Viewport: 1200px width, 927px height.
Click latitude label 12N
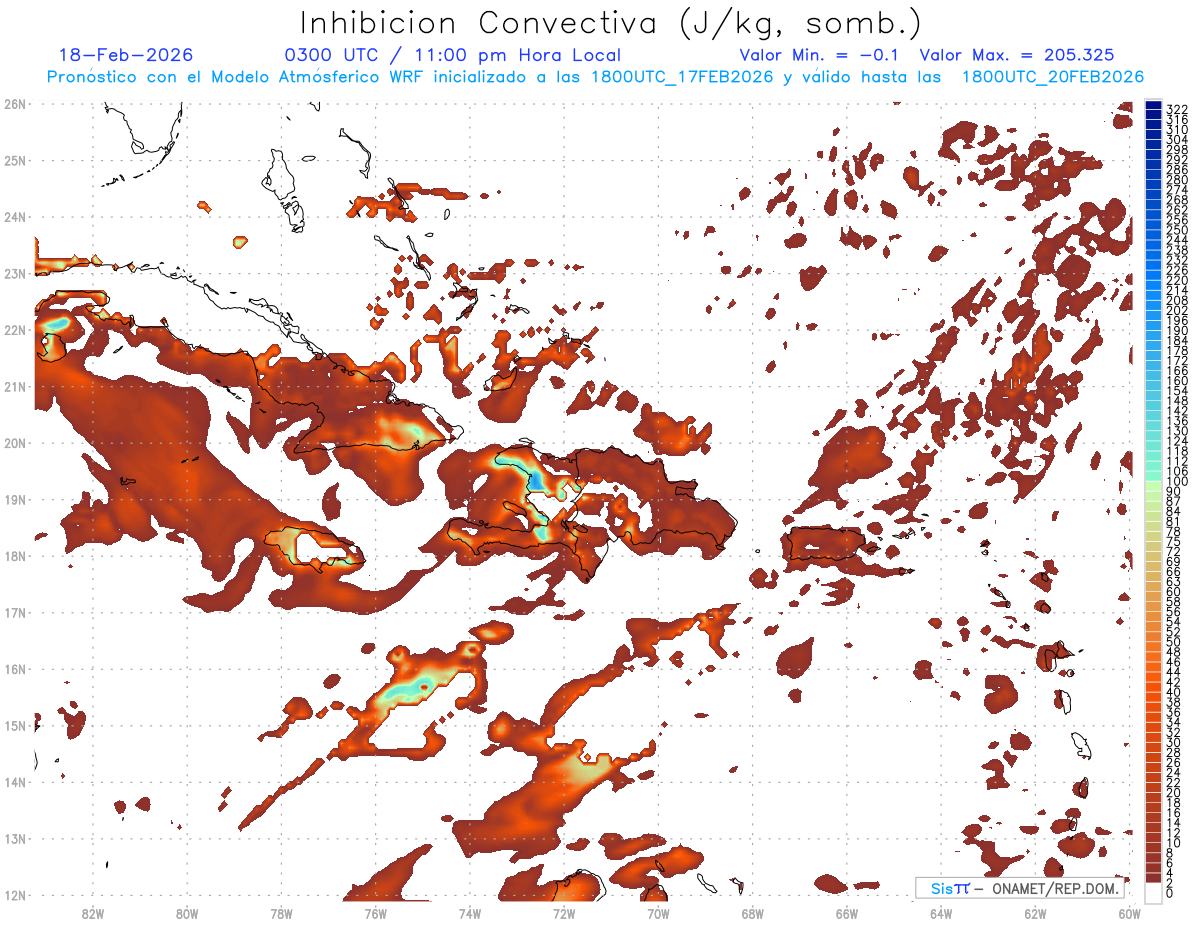coord(15,895)
